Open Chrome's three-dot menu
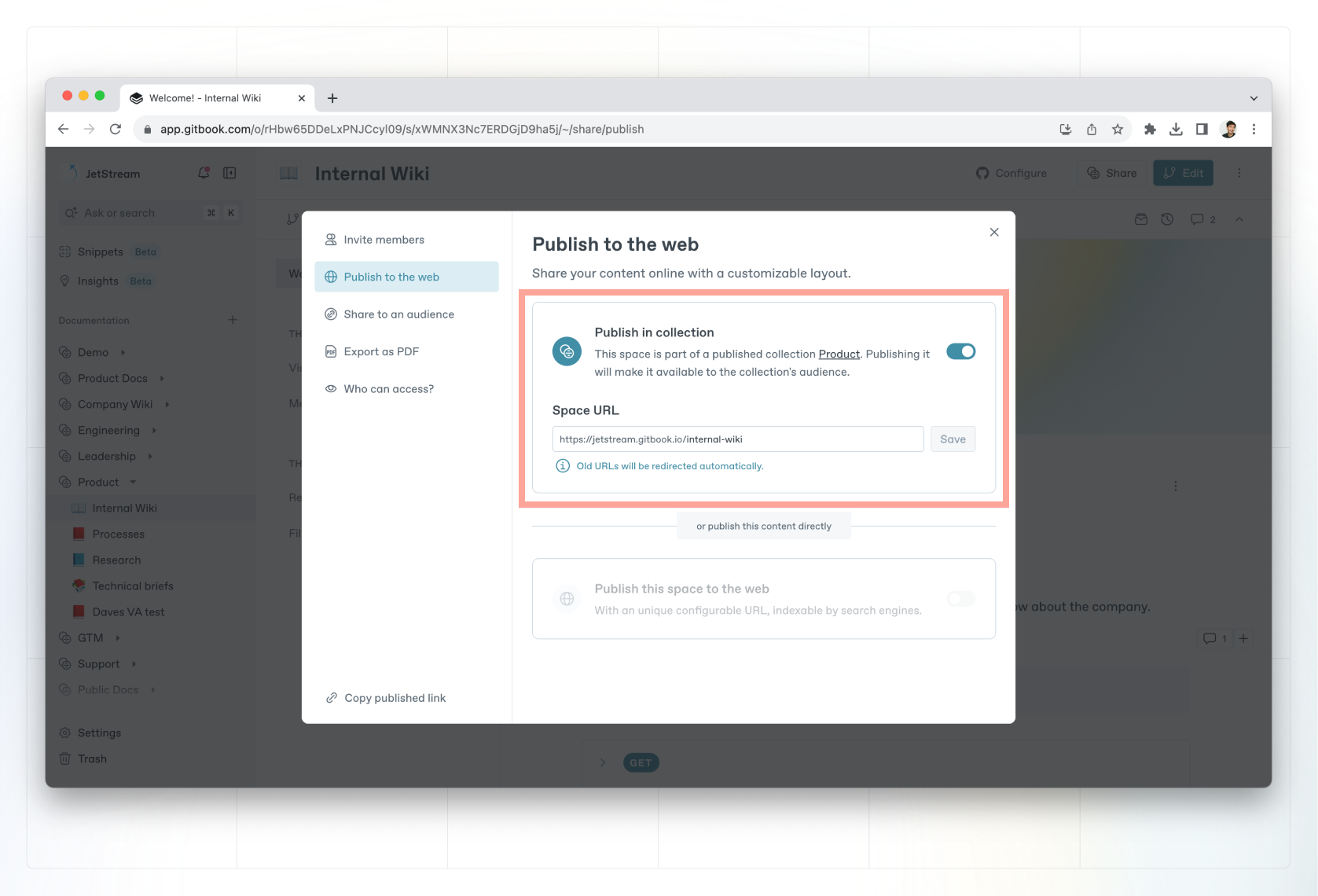1318x896 pixels. click(1254, 130)
